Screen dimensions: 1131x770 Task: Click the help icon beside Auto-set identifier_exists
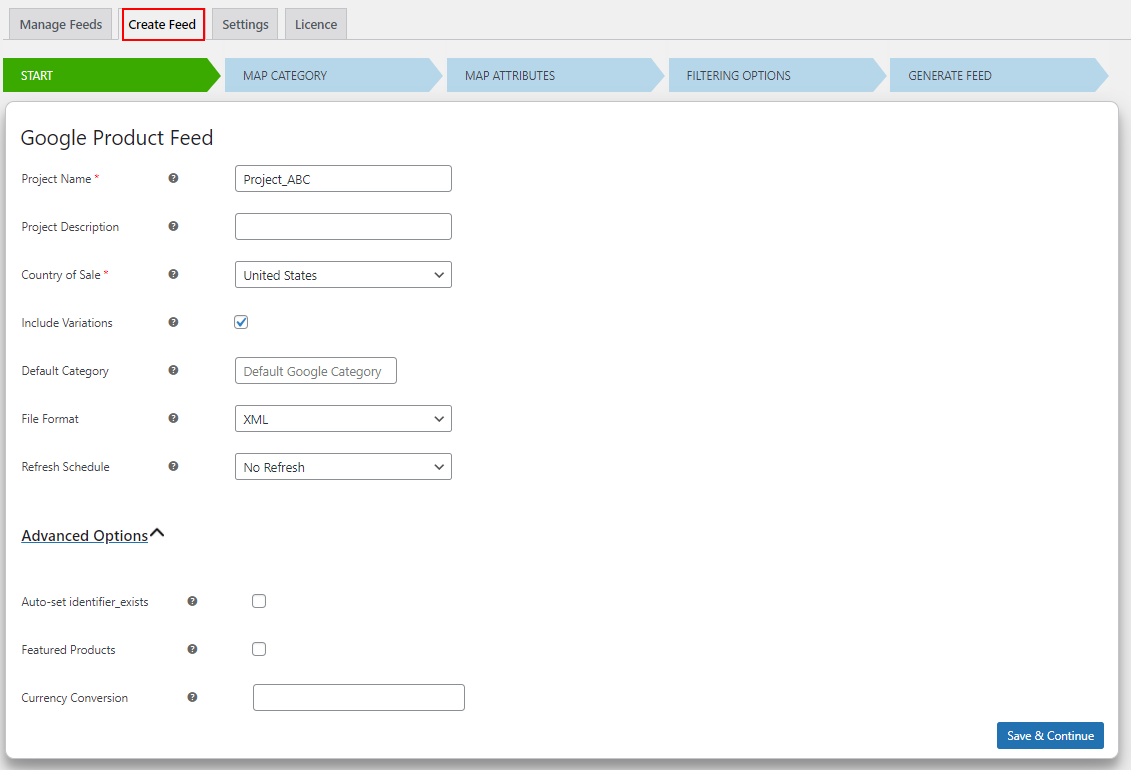coord(192,601)
